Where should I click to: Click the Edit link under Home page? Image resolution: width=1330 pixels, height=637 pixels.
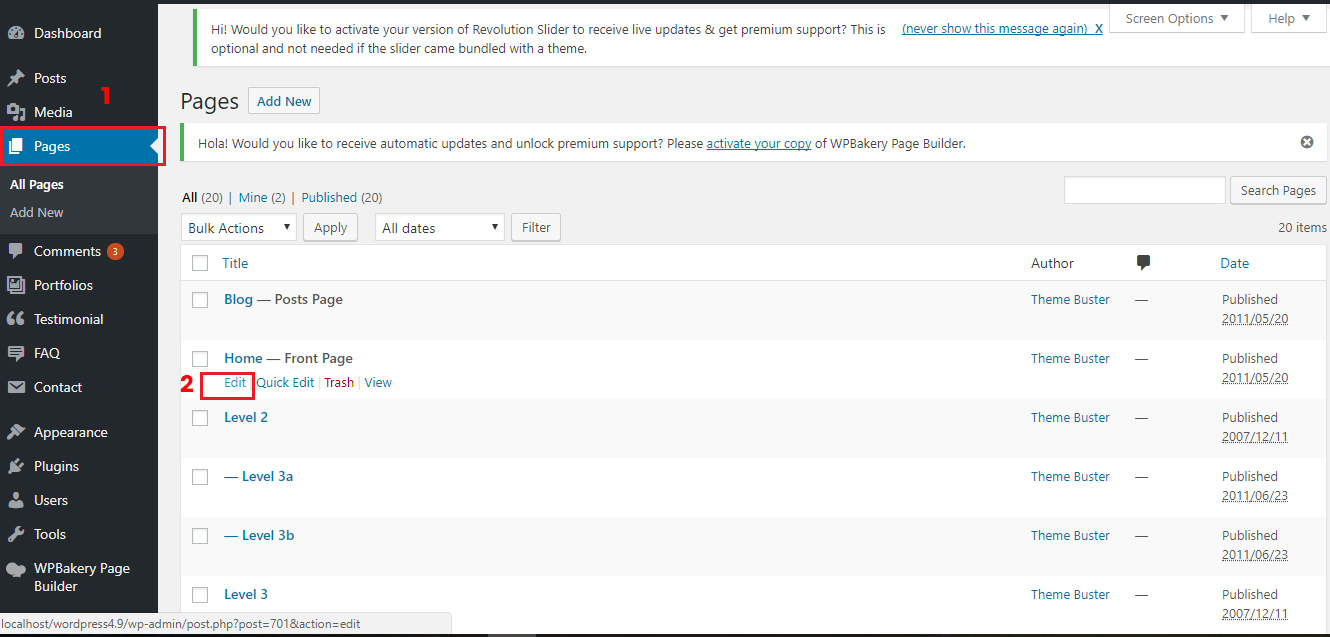pyautogui.click(x=235, y=382)
